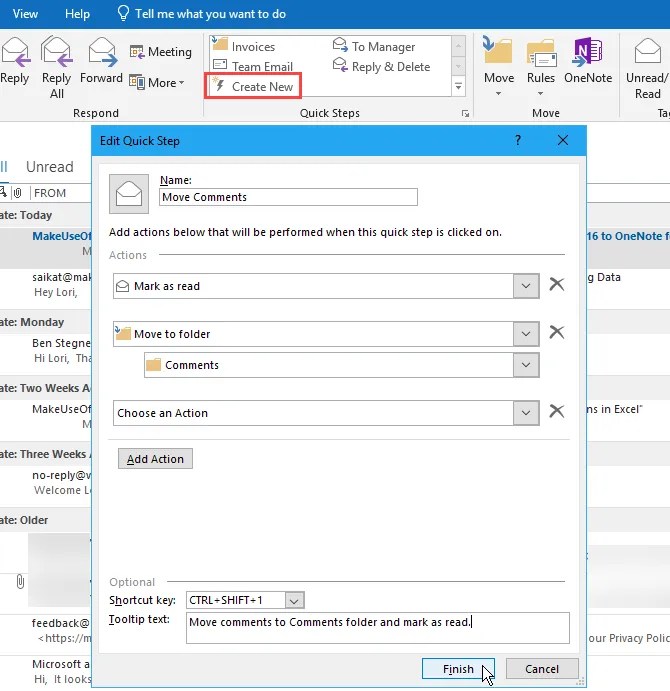Open the Microsoft account email
The width and height of the screenshot is (670, 691).
pos(46,672)
